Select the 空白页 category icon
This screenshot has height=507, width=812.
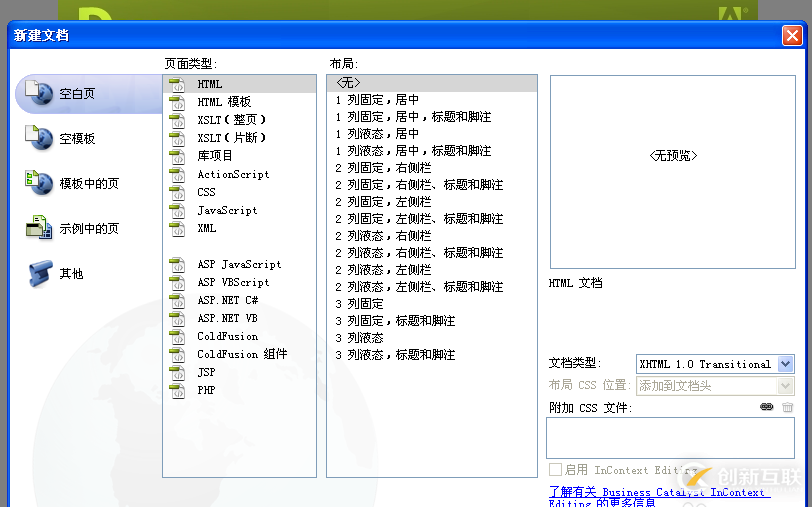coord(39,93)
